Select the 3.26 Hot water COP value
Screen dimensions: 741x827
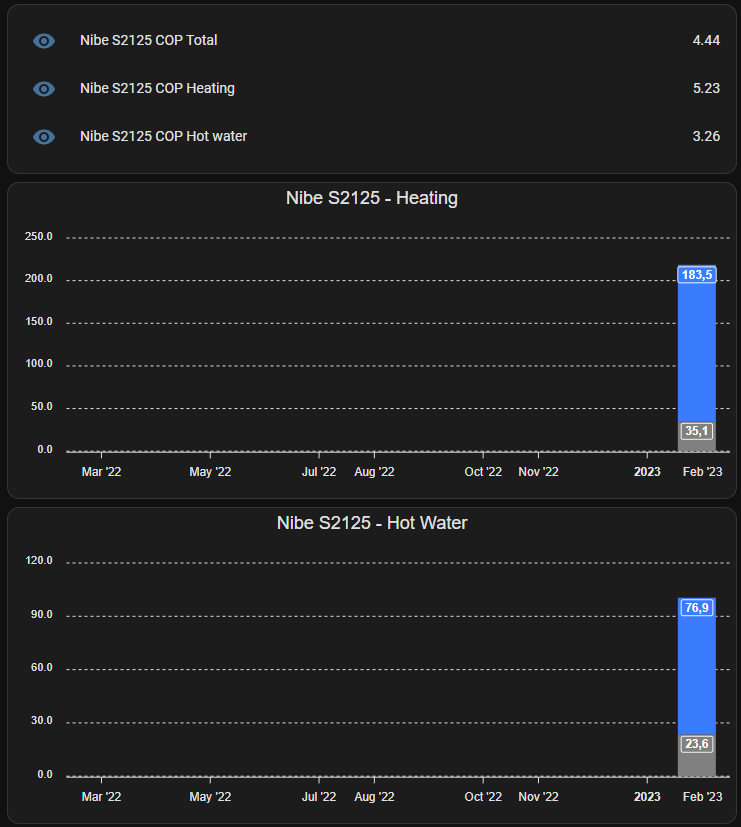click(x=706, y=136)
